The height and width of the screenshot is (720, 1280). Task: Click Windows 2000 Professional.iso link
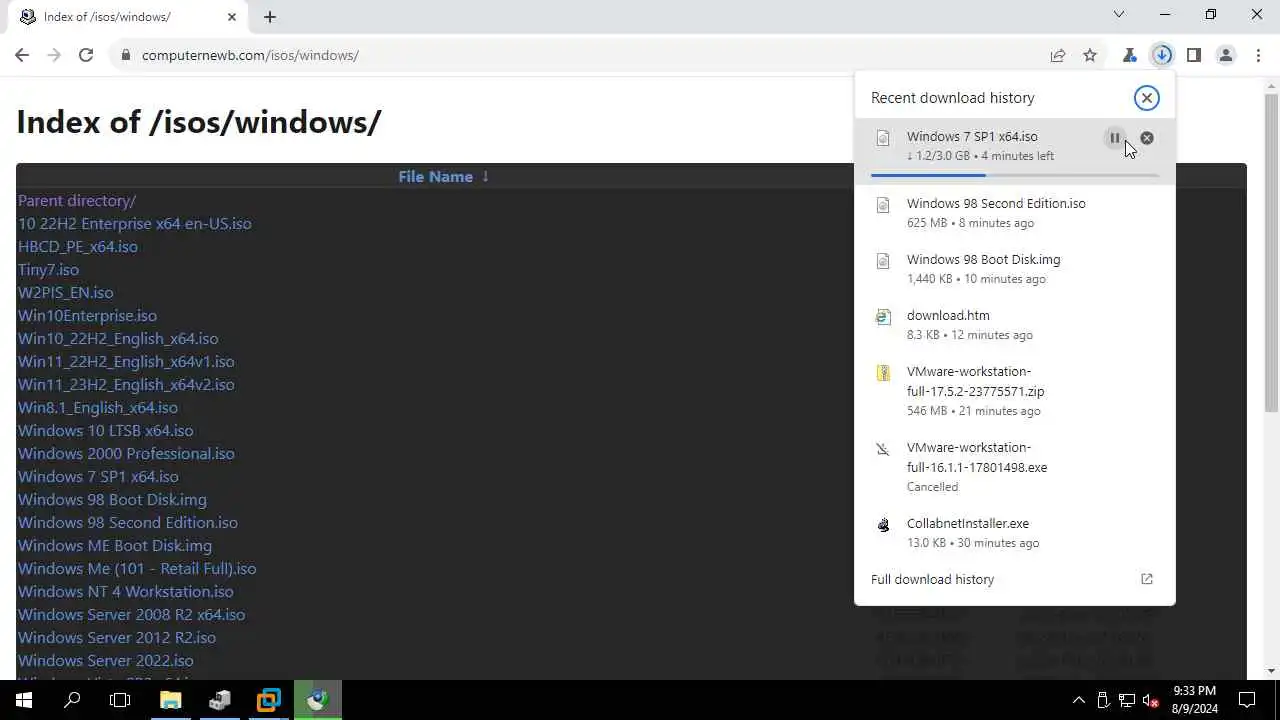[x=126, y=453]
